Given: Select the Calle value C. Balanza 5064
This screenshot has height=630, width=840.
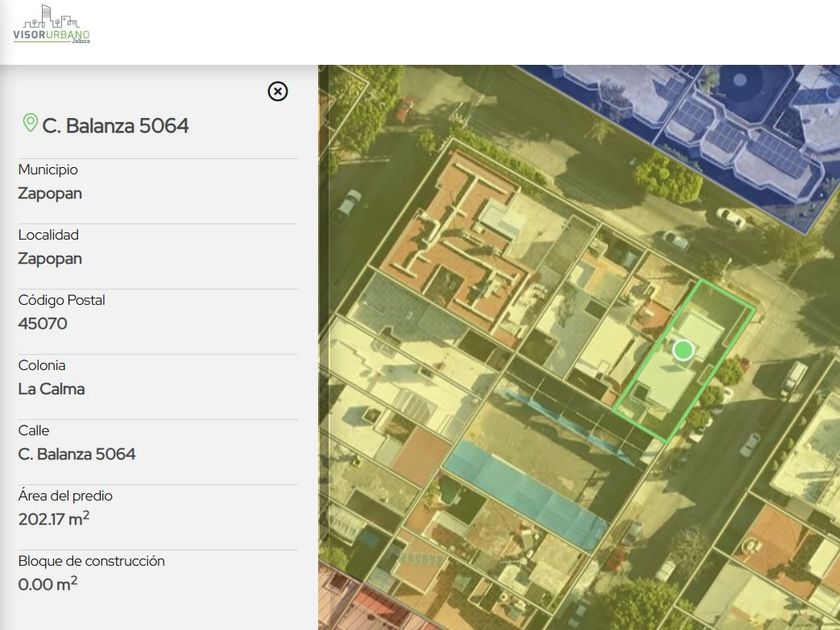Looking at the screenshot, I should (77, 454).
